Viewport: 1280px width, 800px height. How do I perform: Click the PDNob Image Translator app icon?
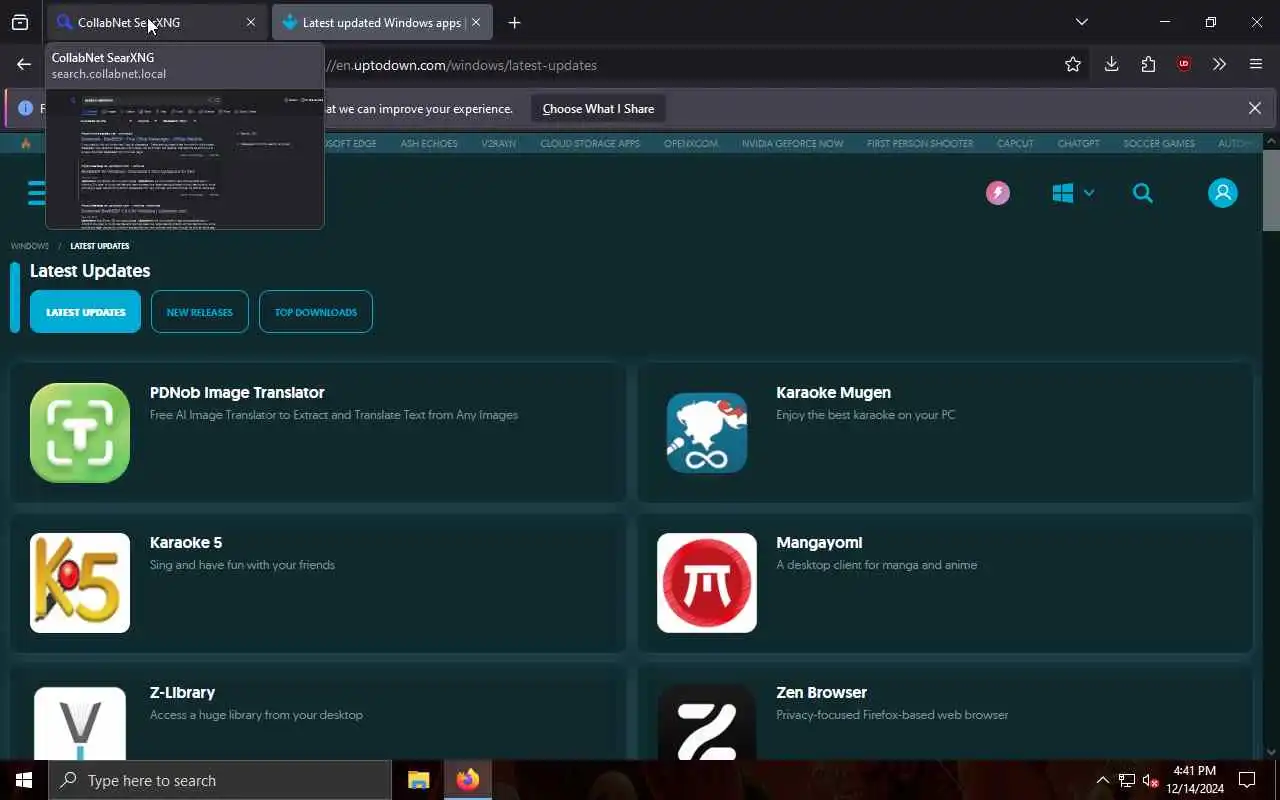tap(80, 433)
